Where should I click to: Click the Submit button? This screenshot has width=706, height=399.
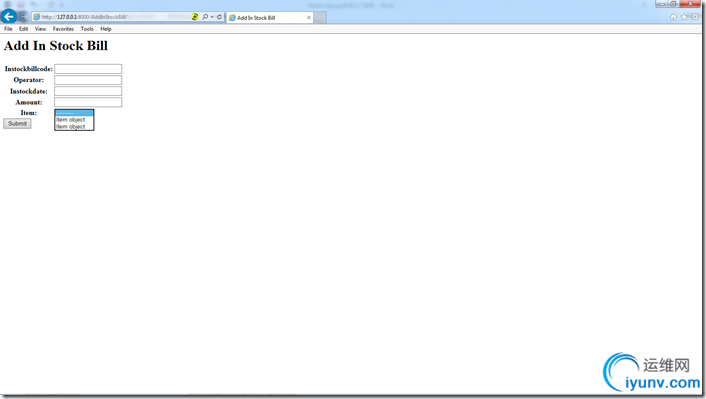pos(17,123)
